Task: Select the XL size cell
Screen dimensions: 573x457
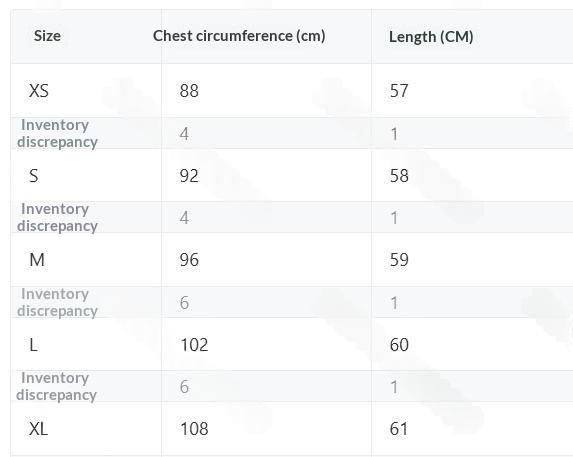Action: pyautogui.click(x=38, y=429)
